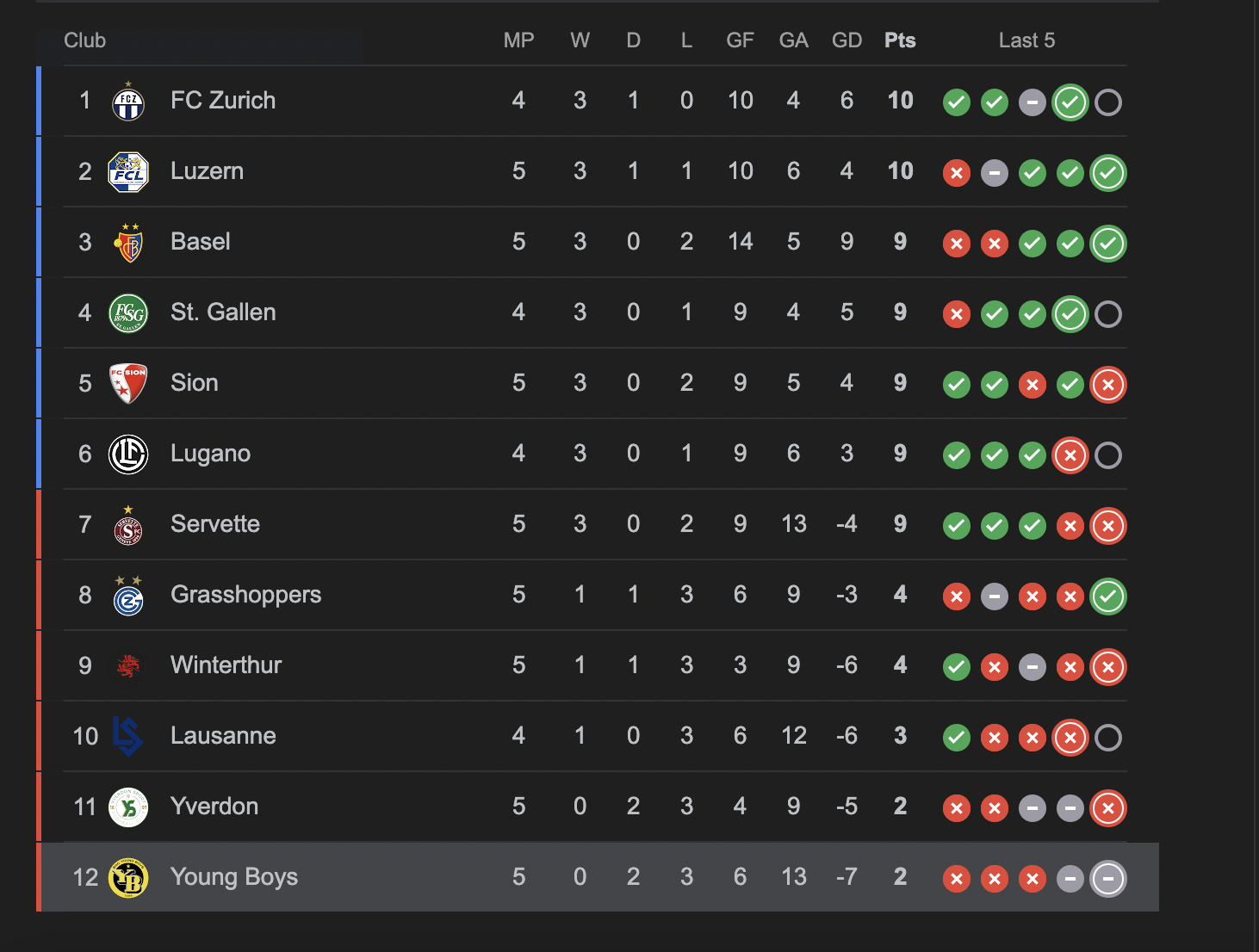Viewport: 1259px width, 952px height.
Task: Click the Club column header
Action: [84, 40]
